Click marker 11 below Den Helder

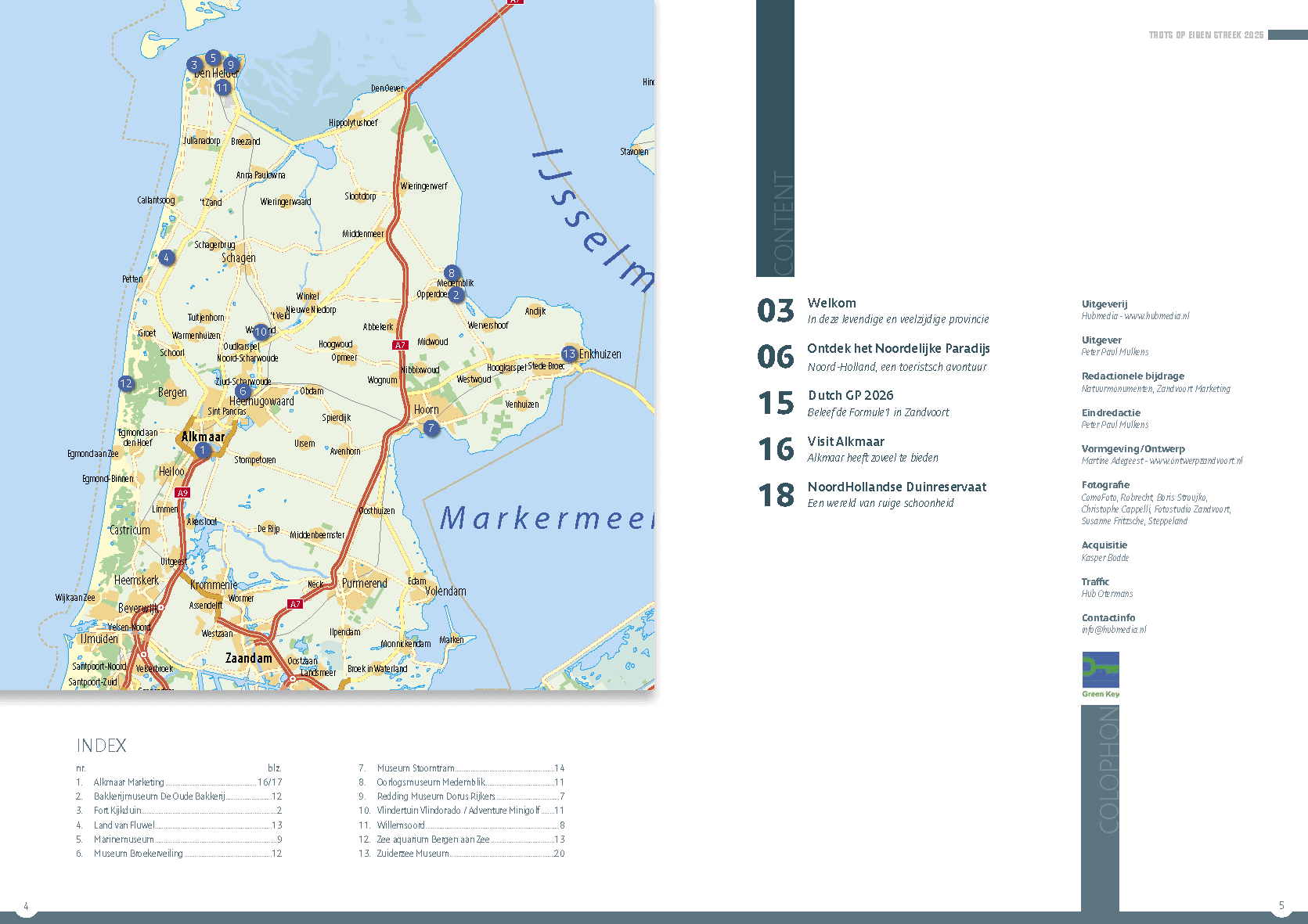[222, 88]
